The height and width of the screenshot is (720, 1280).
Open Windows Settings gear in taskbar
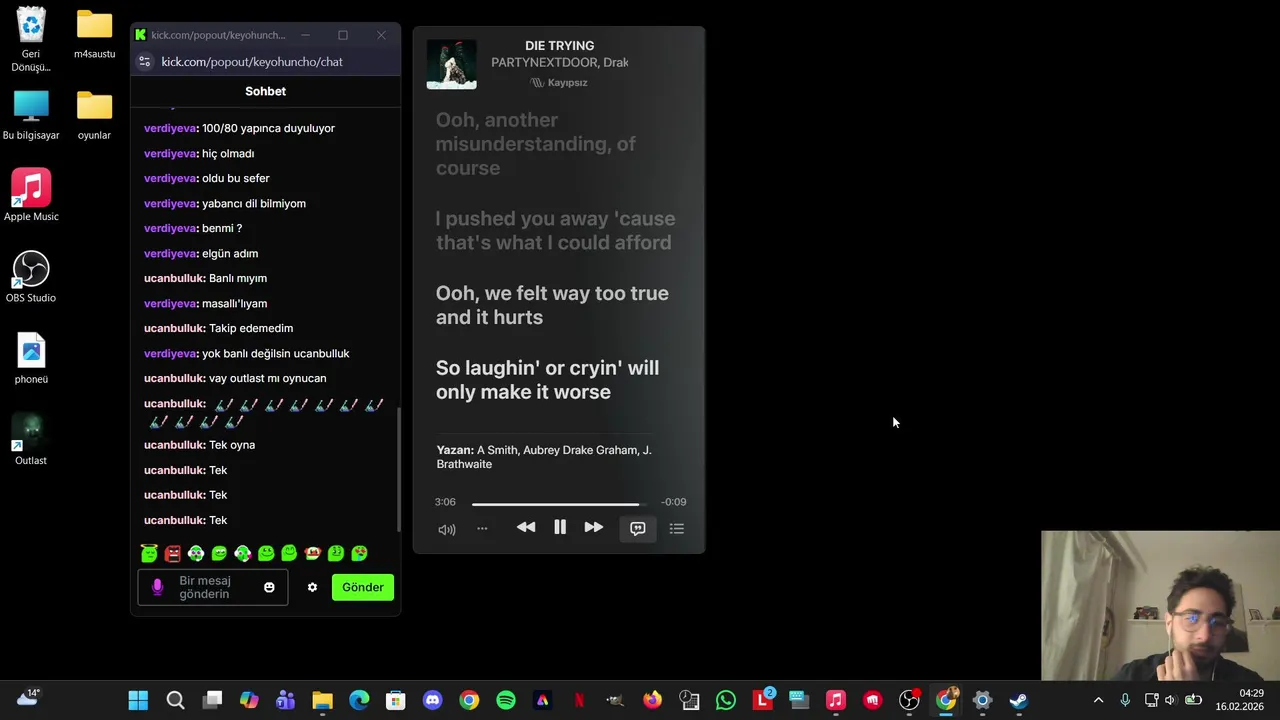coord(982,700)
